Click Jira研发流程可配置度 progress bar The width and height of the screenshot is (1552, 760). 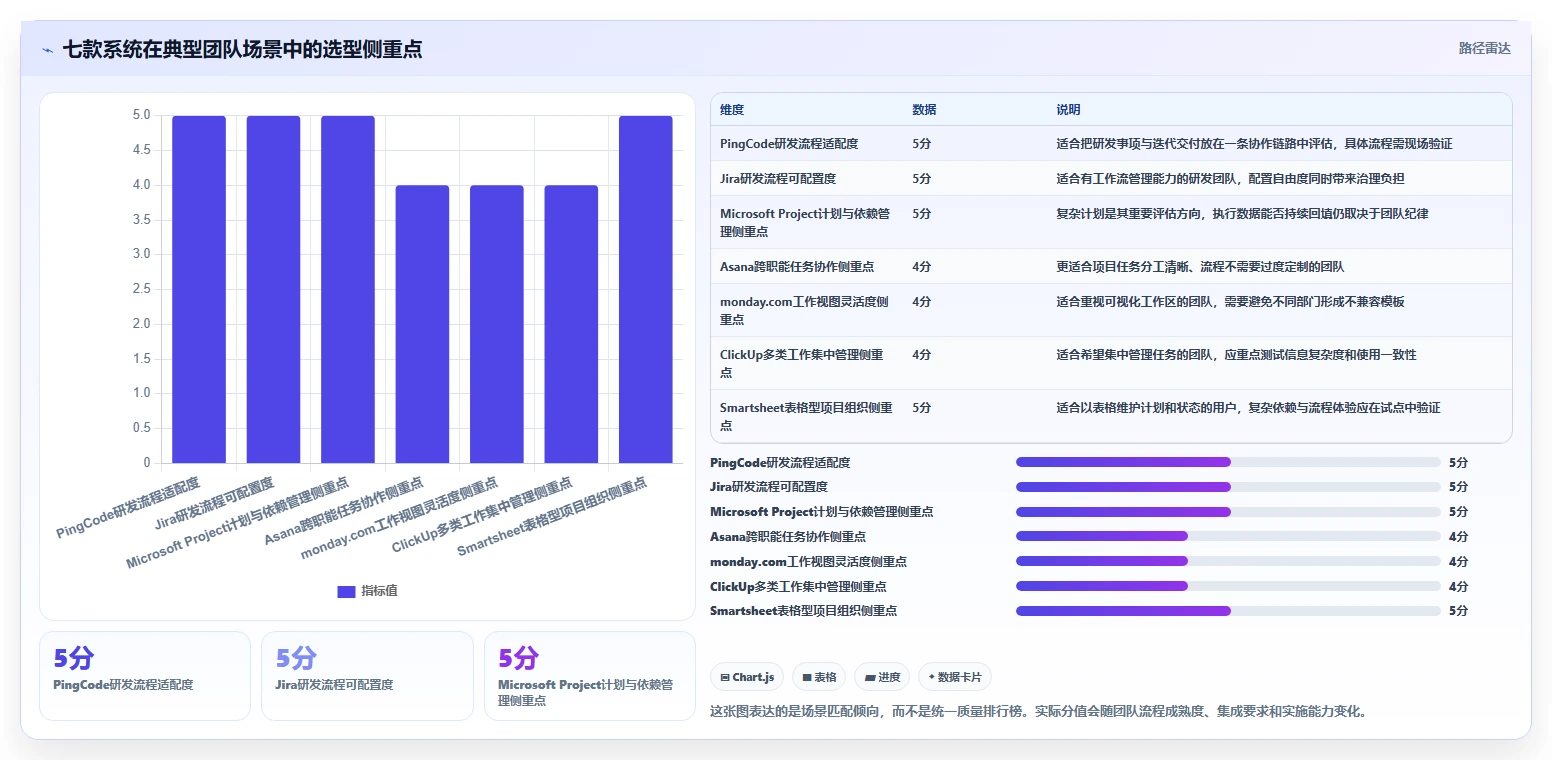pyautogui.click(x=1228, y=487)
